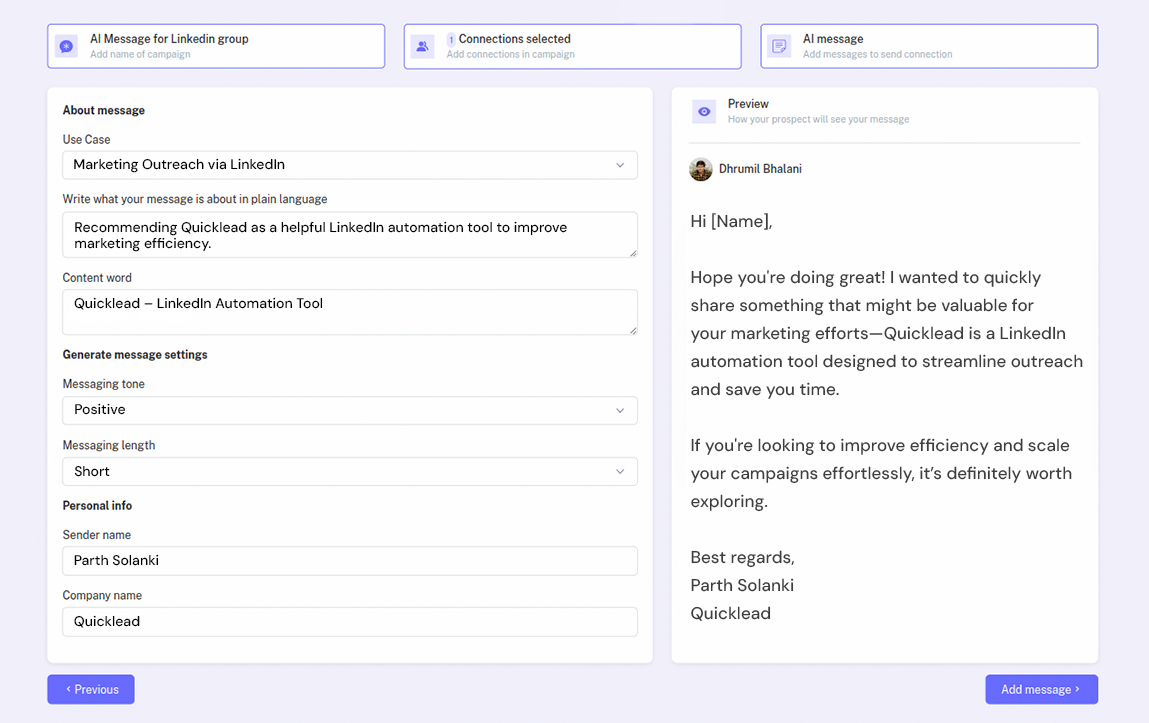
Task: Click into the Company name field
Action: tap(350, 621)
